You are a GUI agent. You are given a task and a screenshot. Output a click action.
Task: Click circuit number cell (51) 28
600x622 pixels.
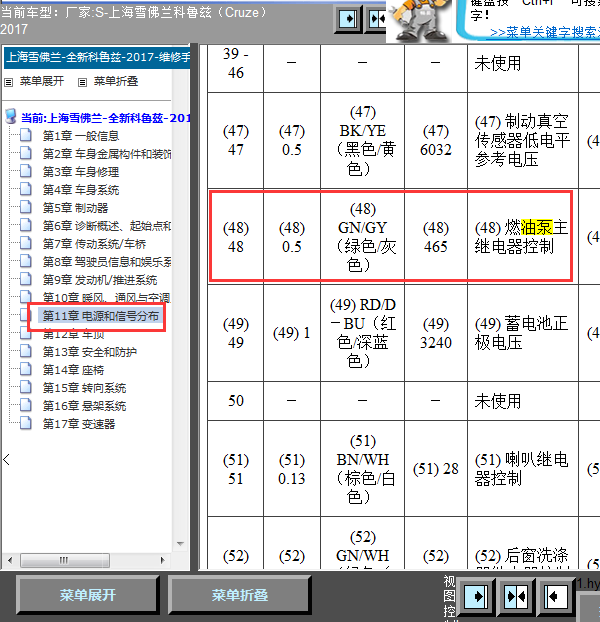pos(436,469)
